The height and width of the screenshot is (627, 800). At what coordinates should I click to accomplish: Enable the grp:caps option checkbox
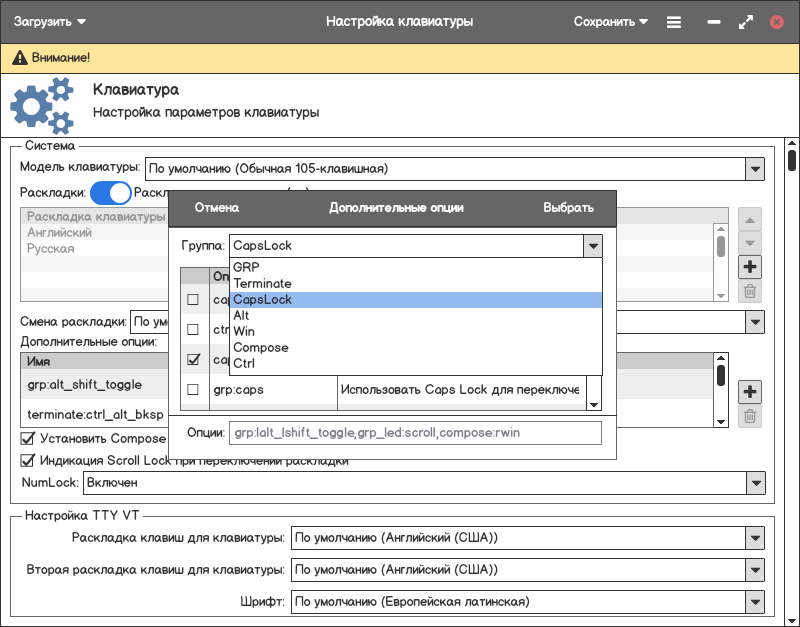click(194, 389)
